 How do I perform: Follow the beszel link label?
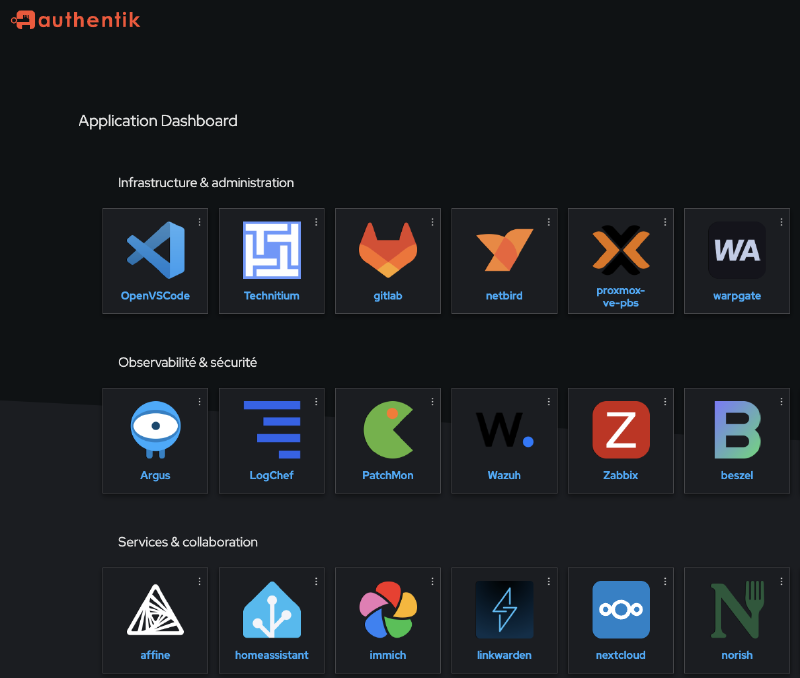pyautogui.click(x=737, y=475)
